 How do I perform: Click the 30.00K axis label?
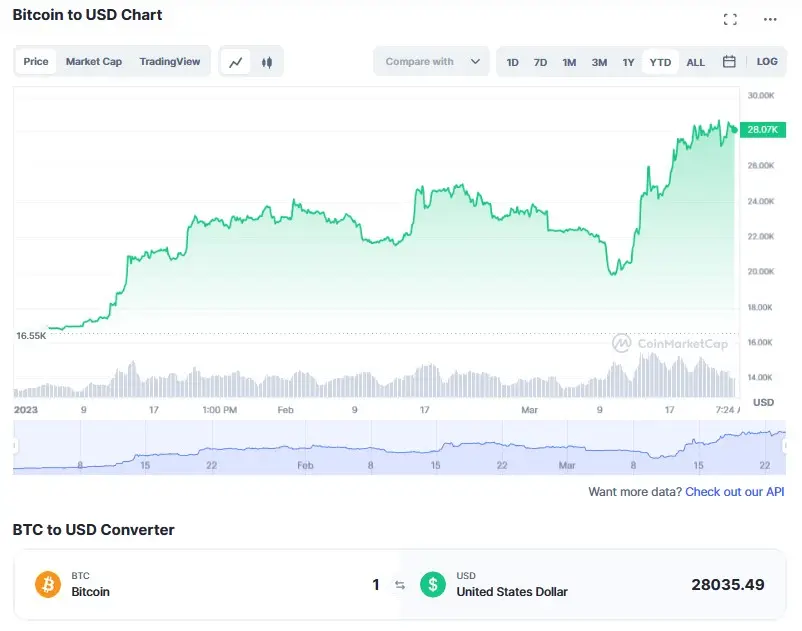pyautogui.click(x=761, y=96)
